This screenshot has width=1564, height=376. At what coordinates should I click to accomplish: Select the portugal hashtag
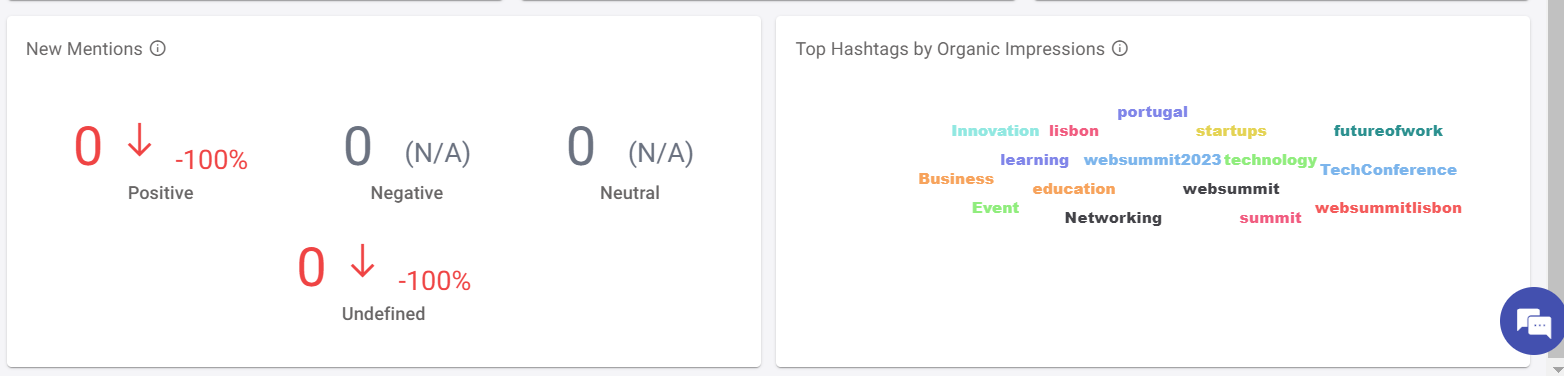click(1152, 112)
